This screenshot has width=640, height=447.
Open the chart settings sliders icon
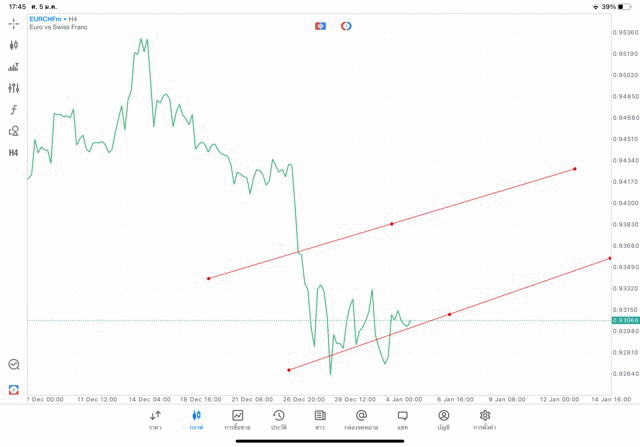(14, 88)
